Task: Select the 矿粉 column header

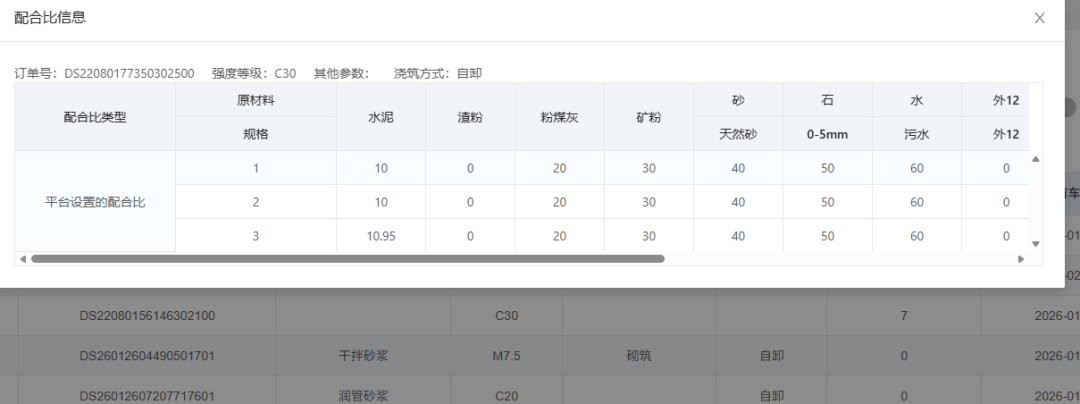Action: [x=648, y=117]
